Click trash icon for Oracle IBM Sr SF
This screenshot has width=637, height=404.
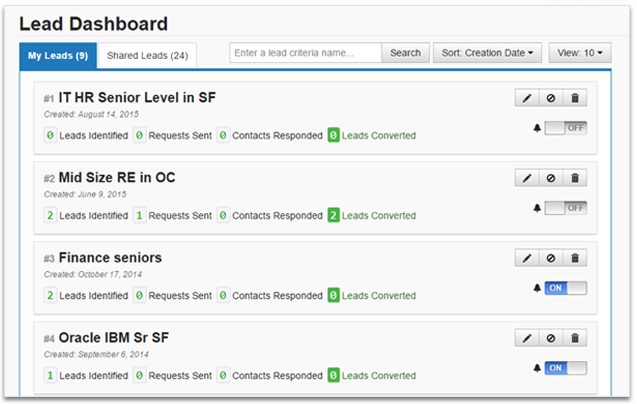point(575,338)
